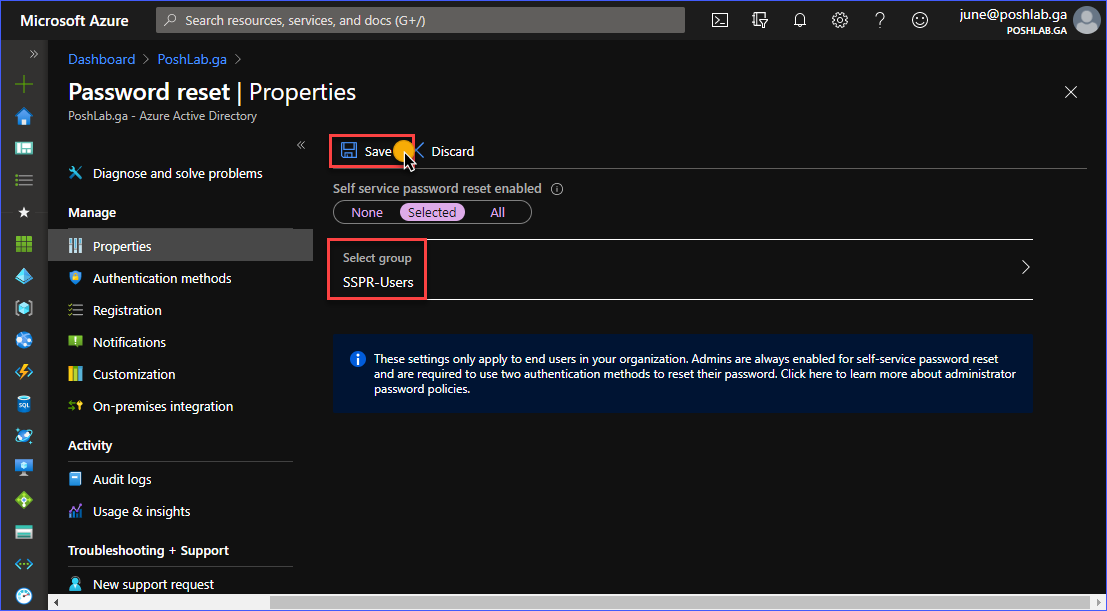Screen dimensions: 1107x611
Task: Open the Help question mark menu
Action: click(880, 20)
